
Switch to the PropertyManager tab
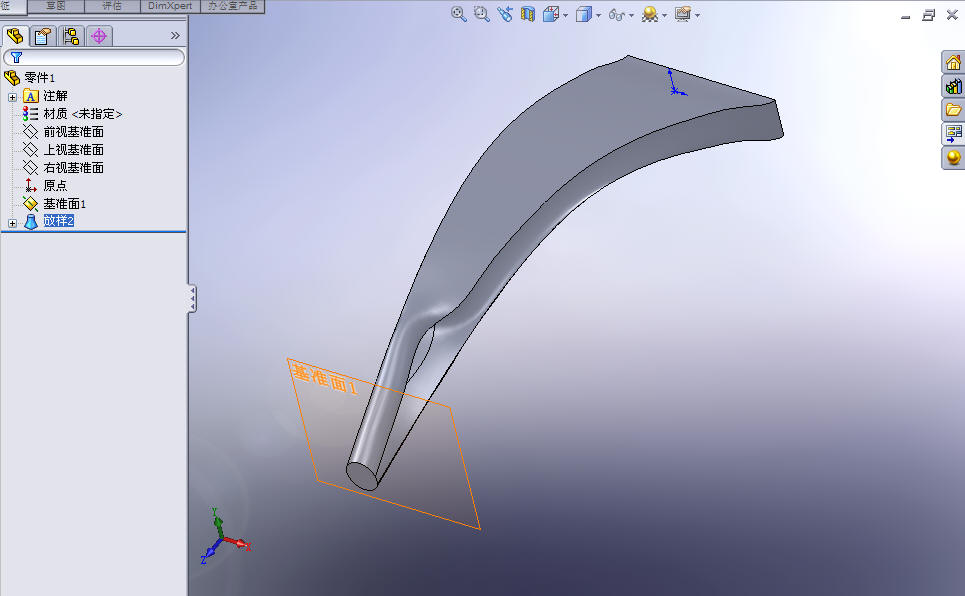tap(42, 36)
